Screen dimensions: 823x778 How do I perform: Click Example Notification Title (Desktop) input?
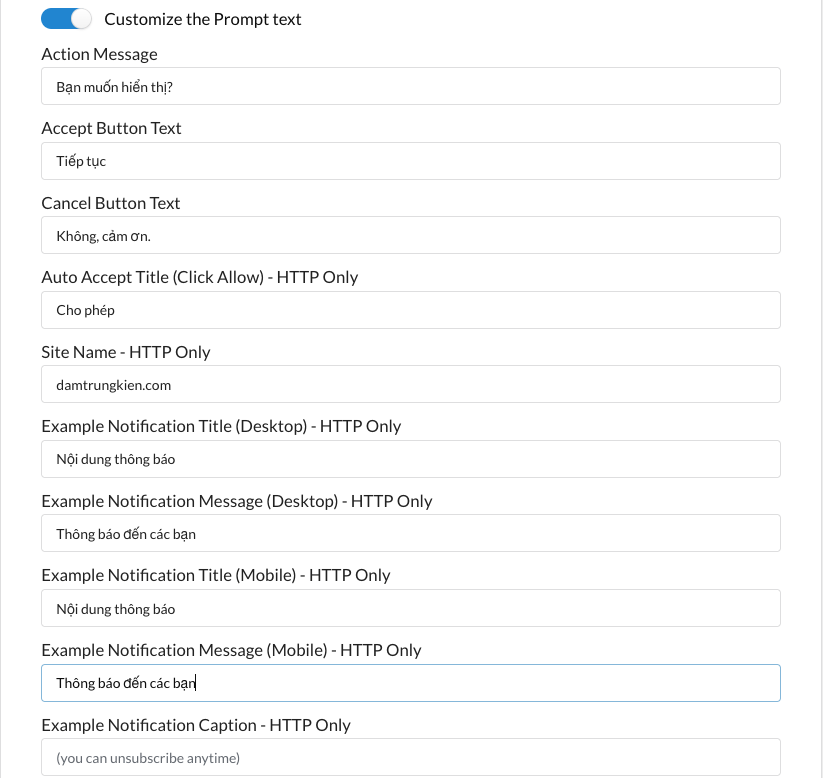(x=410, y=459)
